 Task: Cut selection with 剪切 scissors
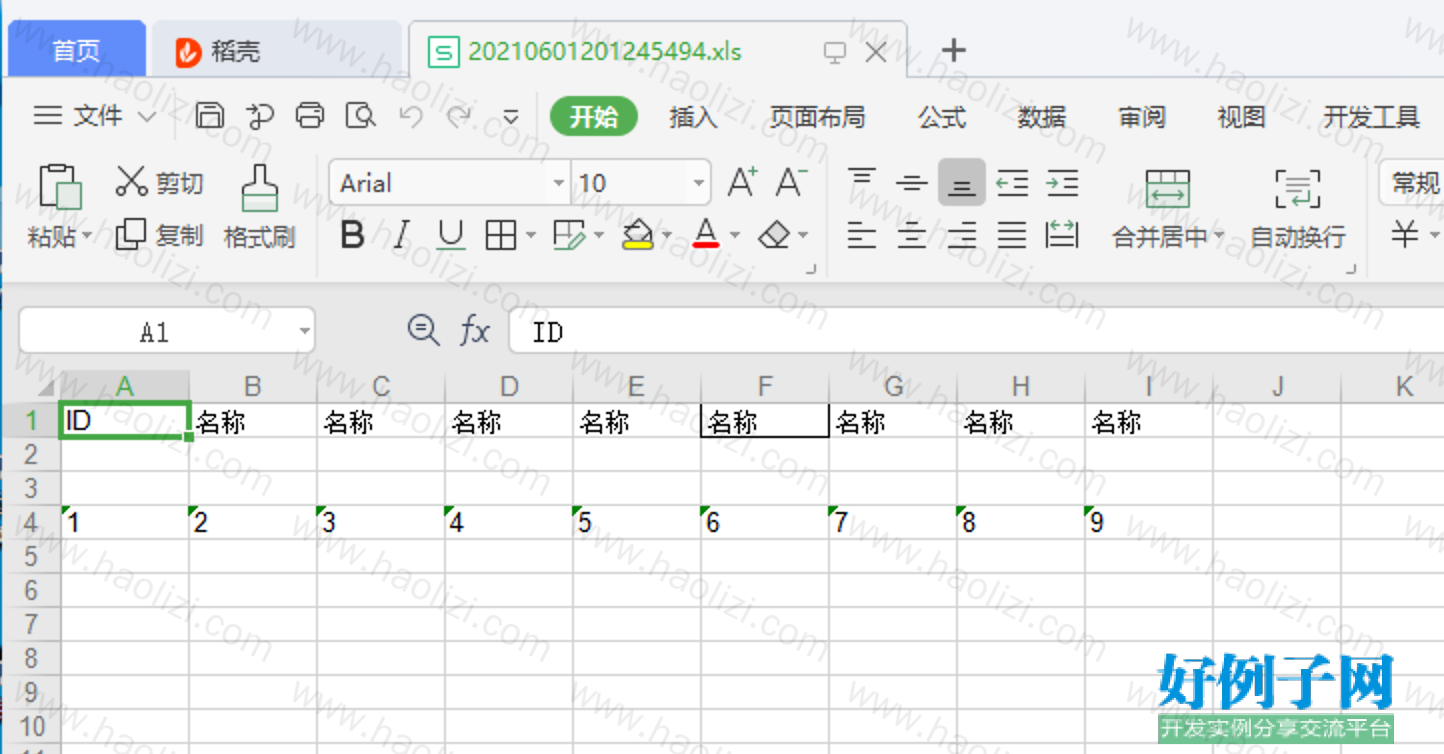click(159, 183)
